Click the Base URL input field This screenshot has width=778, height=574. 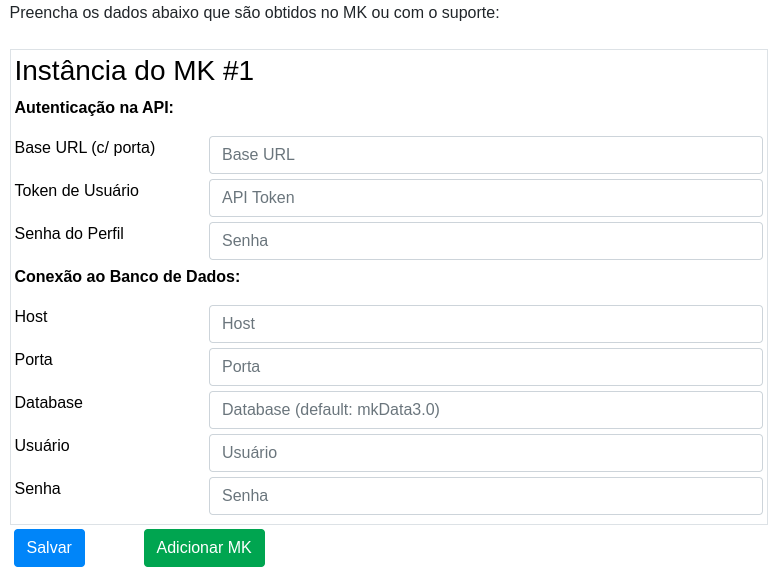(486, 155)
